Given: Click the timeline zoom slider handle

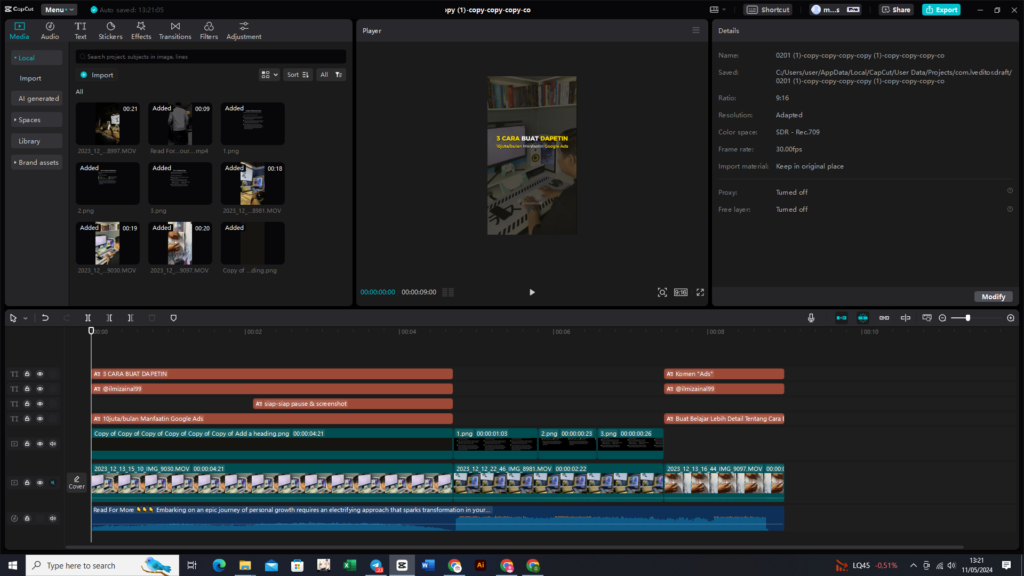Looking at the screenshot, I should (x=968, y=318).
